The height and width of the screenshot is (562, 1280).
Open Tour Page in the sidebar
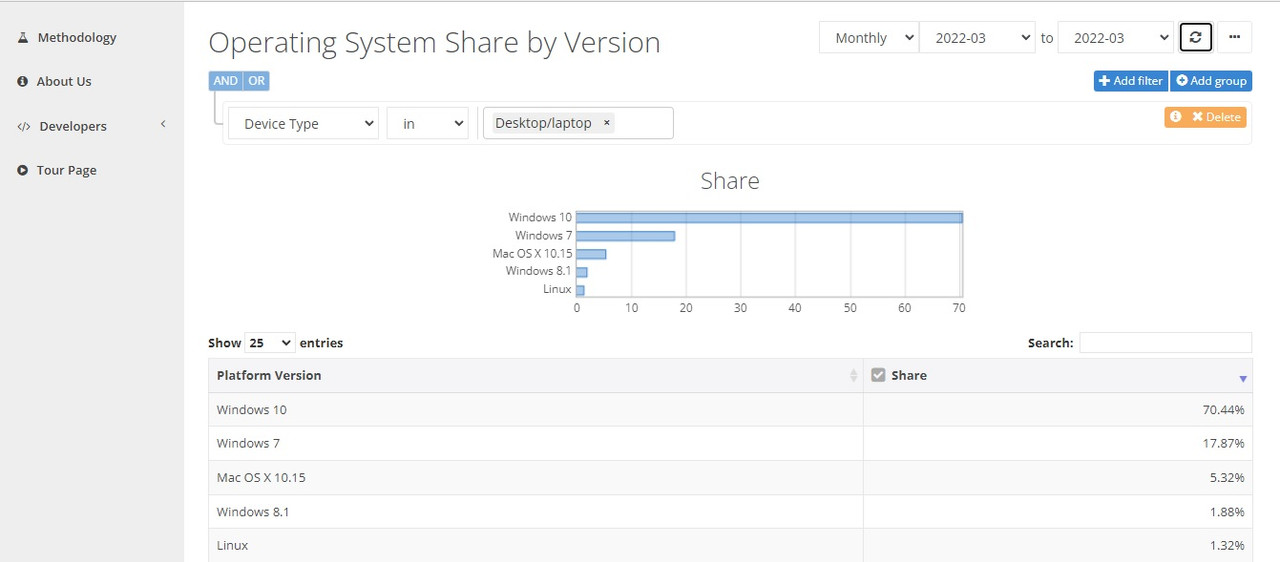point(67,170)
